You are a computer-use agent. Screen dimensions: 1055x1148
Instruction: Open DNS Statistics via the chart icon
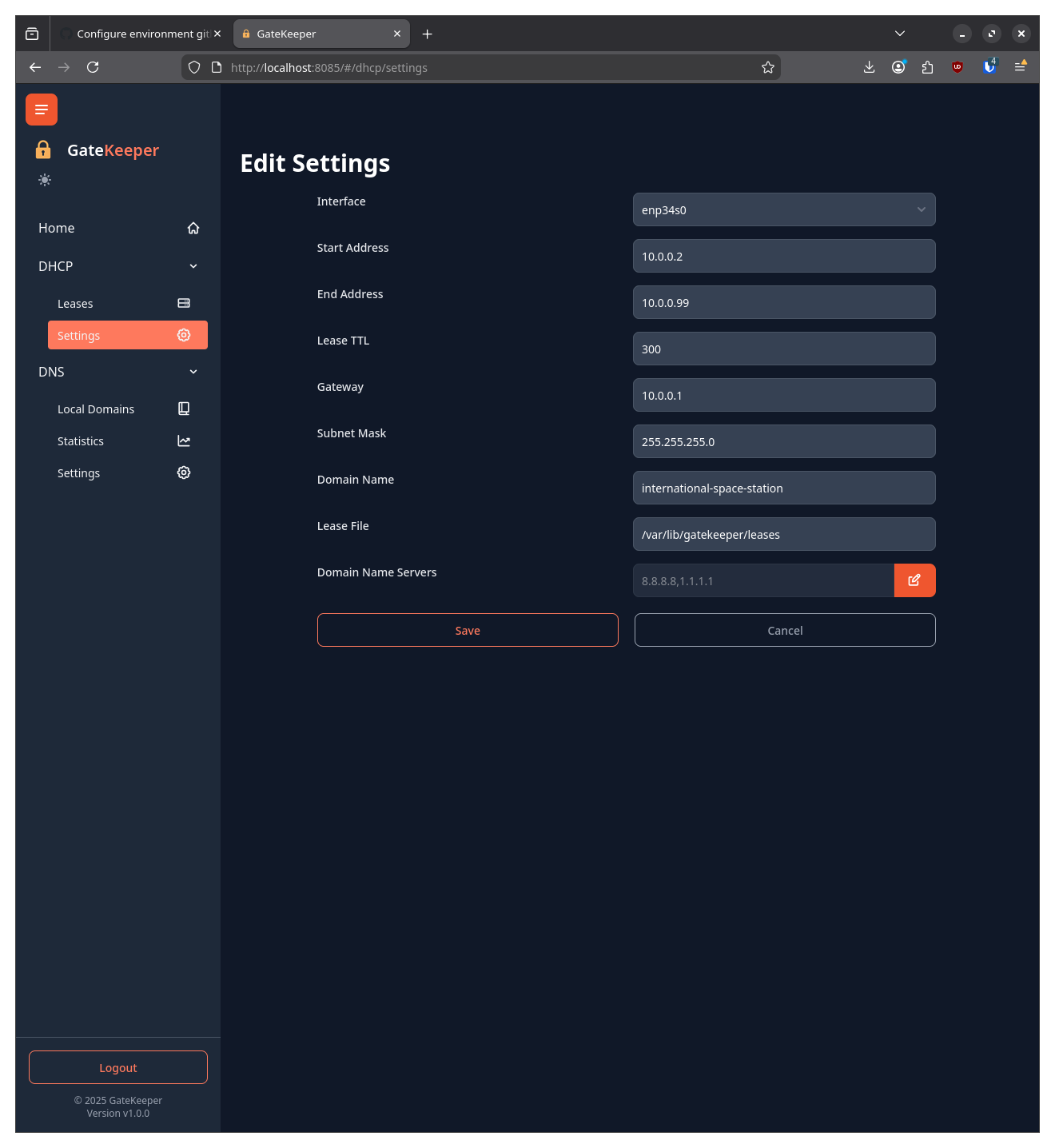coord(183,440)
